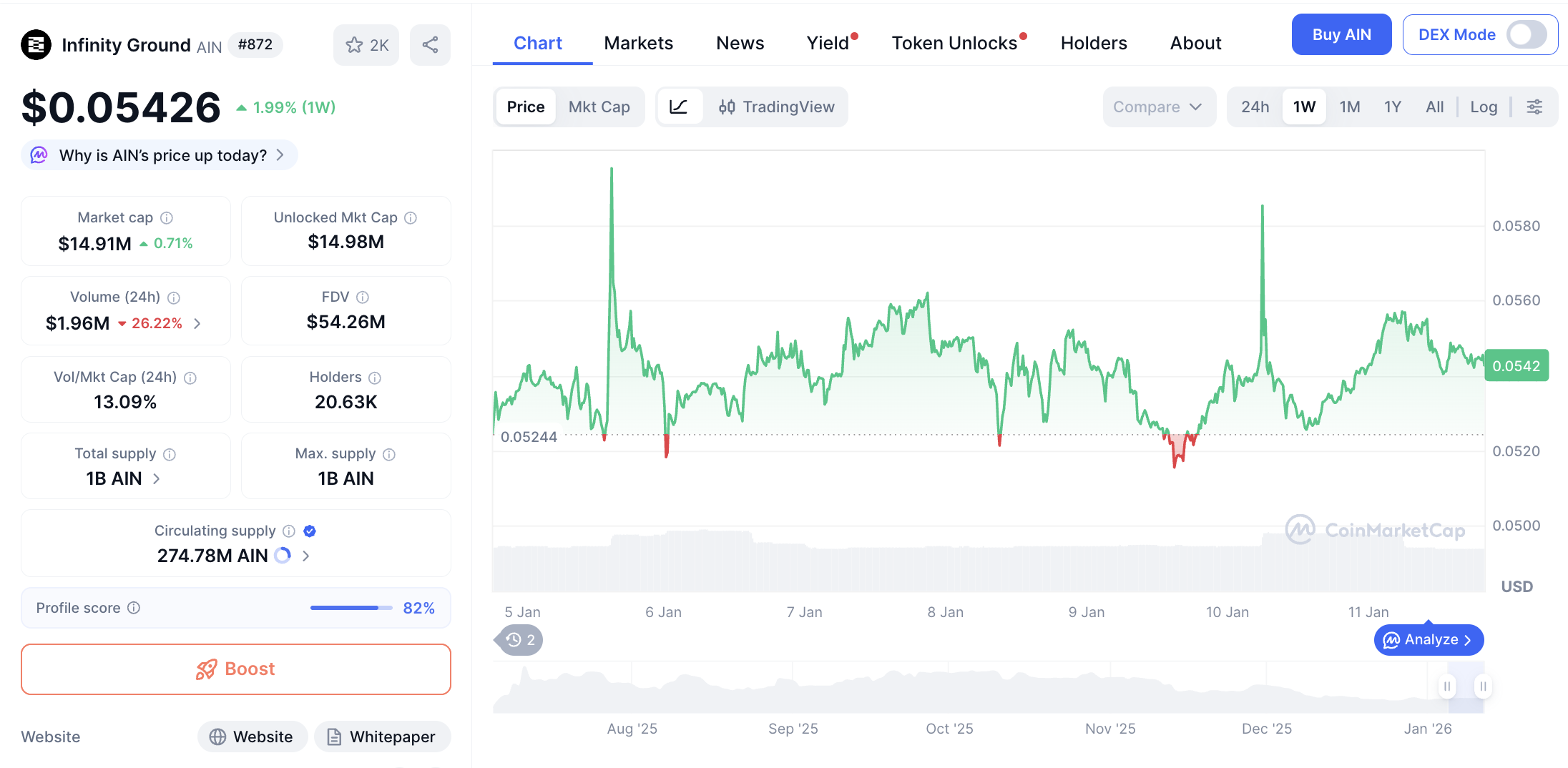
Task: Click info icon next to Profile score
Action: [134, 608]
